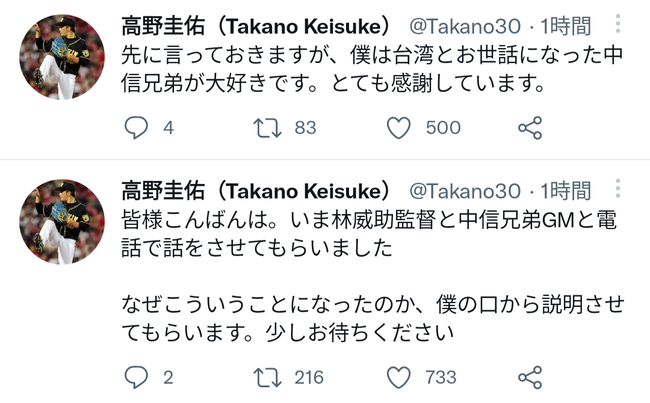Viewport: 650px width, 403px height.
Task: View the 83 retweets count on first tweet
Action: point(305,128)
